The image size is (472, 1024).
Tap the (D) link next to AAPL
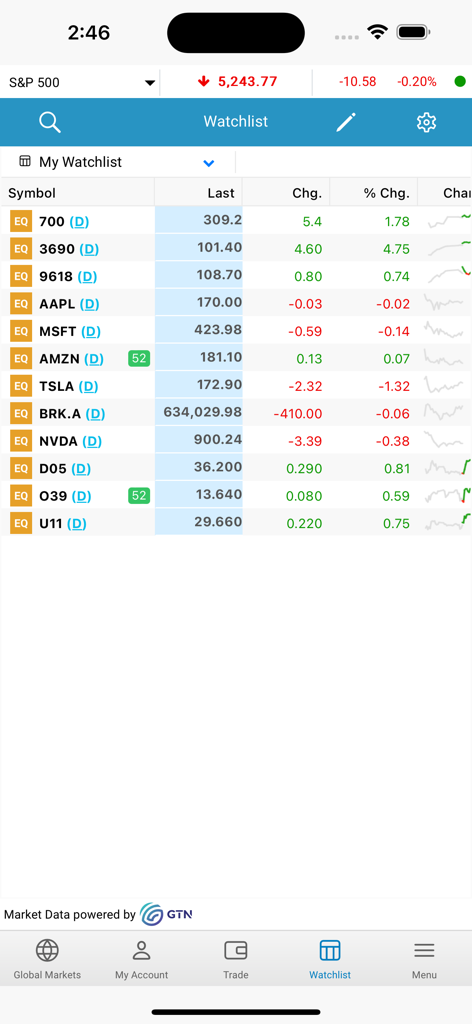89,304
